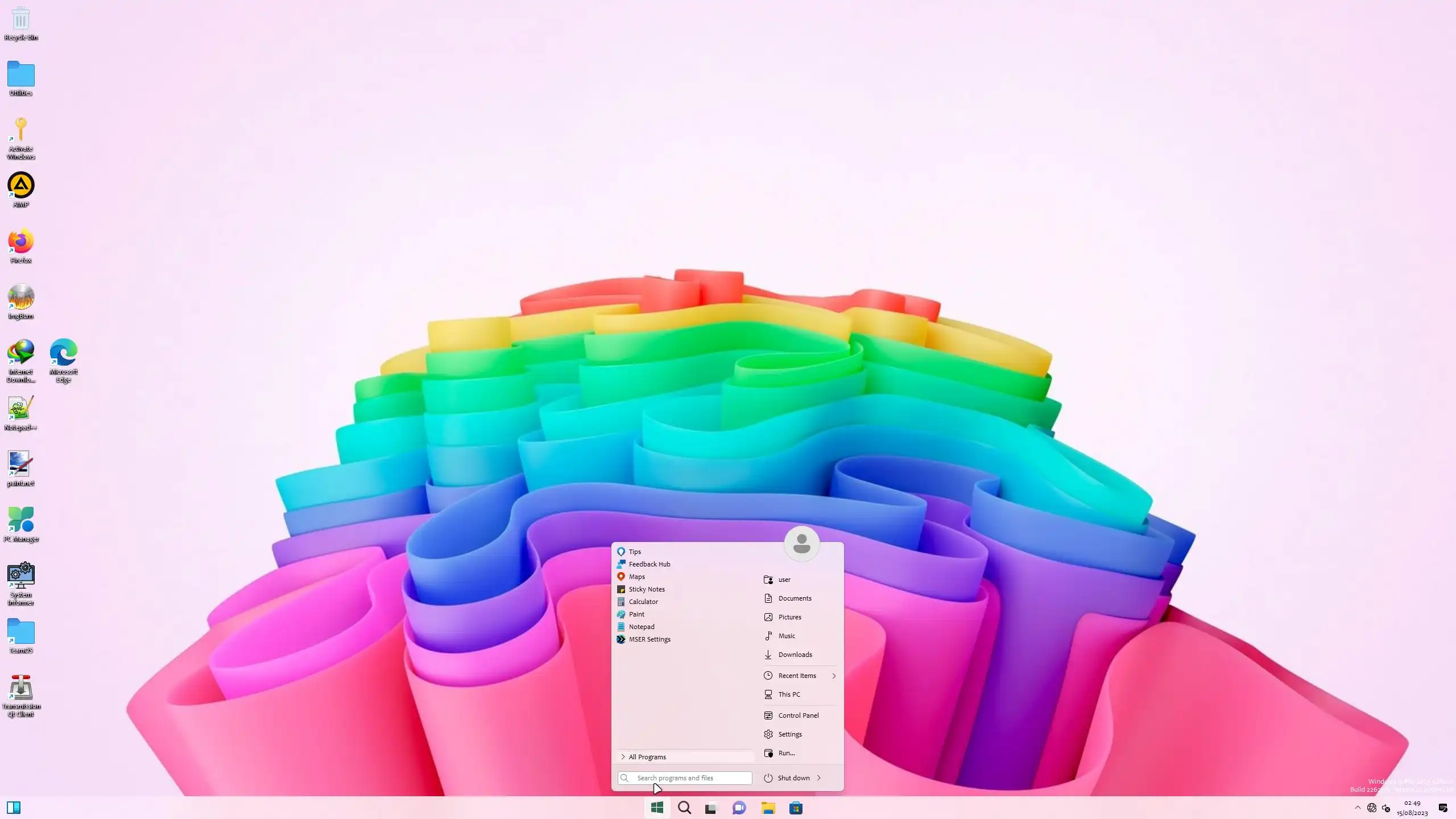Open the Notepad++ desktop shortcut
This screenshot has height=819, width=1456.
point(21,409)
